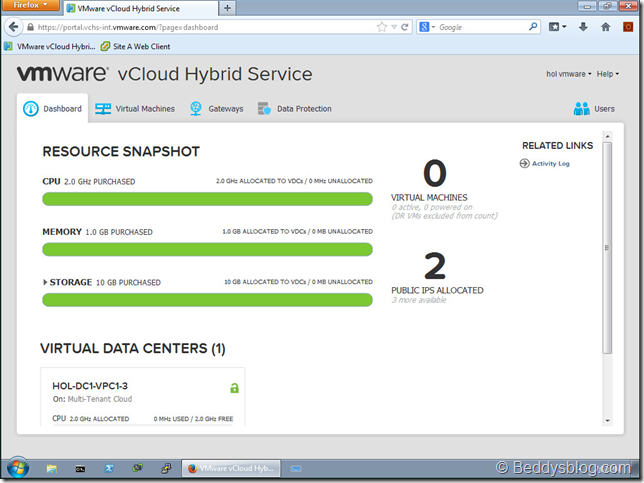
Task: Switch to the Gateways tab
Action: tap(216, 109)
